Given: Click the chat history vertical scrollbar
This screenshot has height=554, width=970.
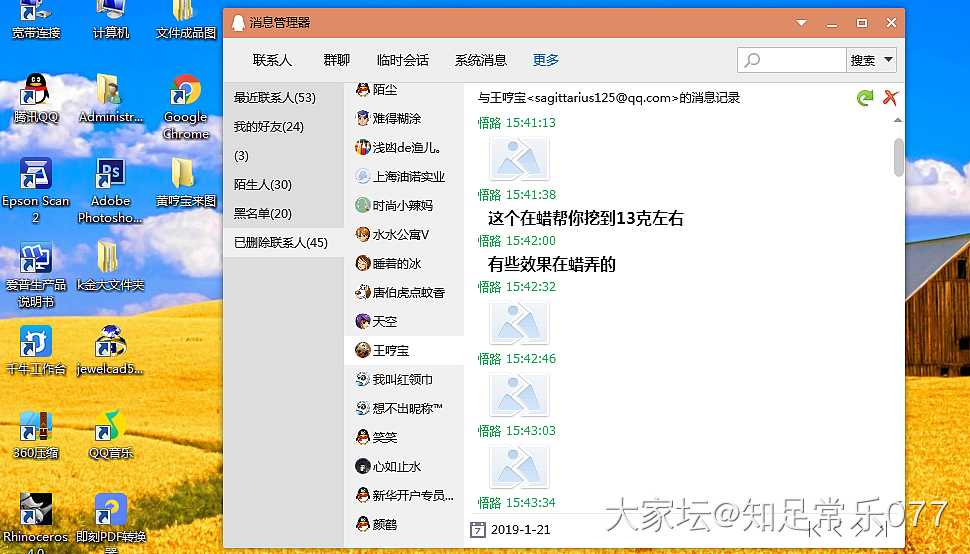Looking at the screenshot, I should (x=898, y=157).
